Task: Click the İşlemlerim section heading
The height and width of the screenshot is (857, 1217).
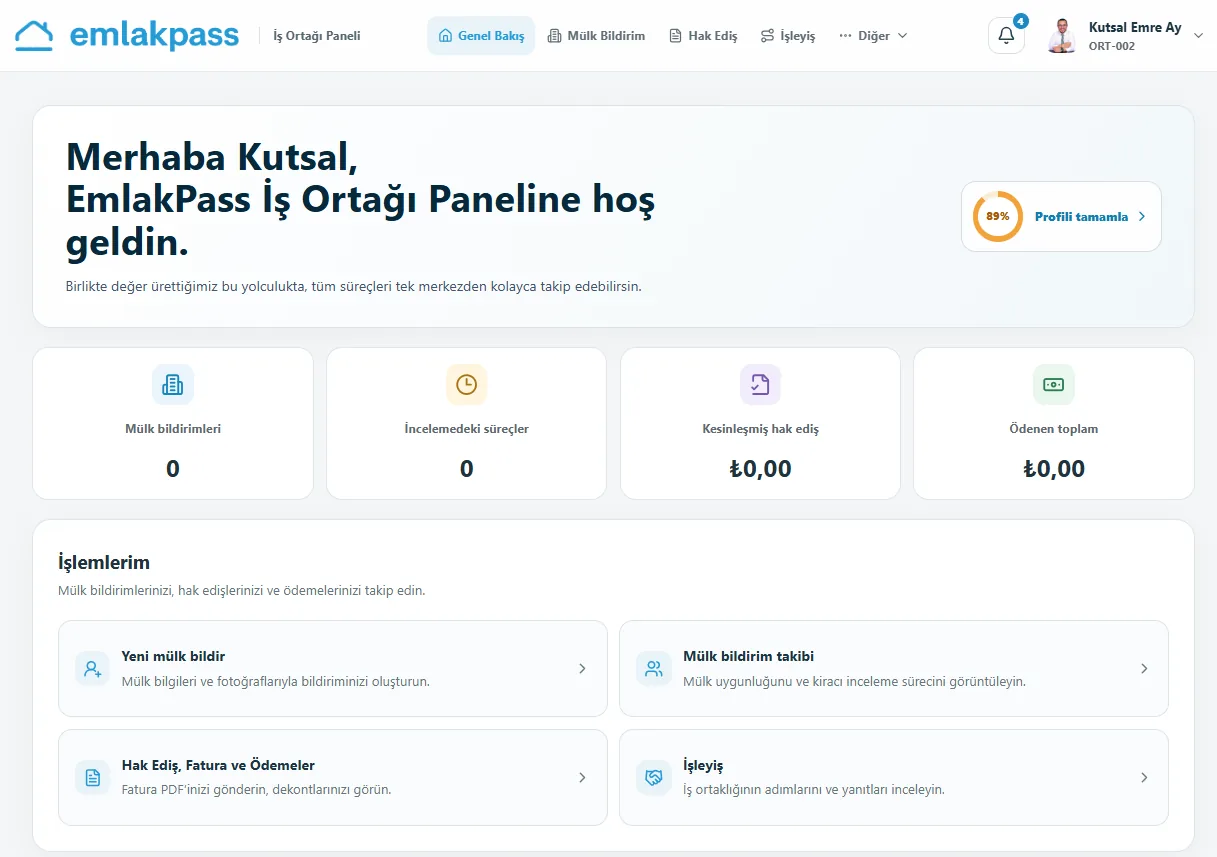Action: (x=104, y=563)
